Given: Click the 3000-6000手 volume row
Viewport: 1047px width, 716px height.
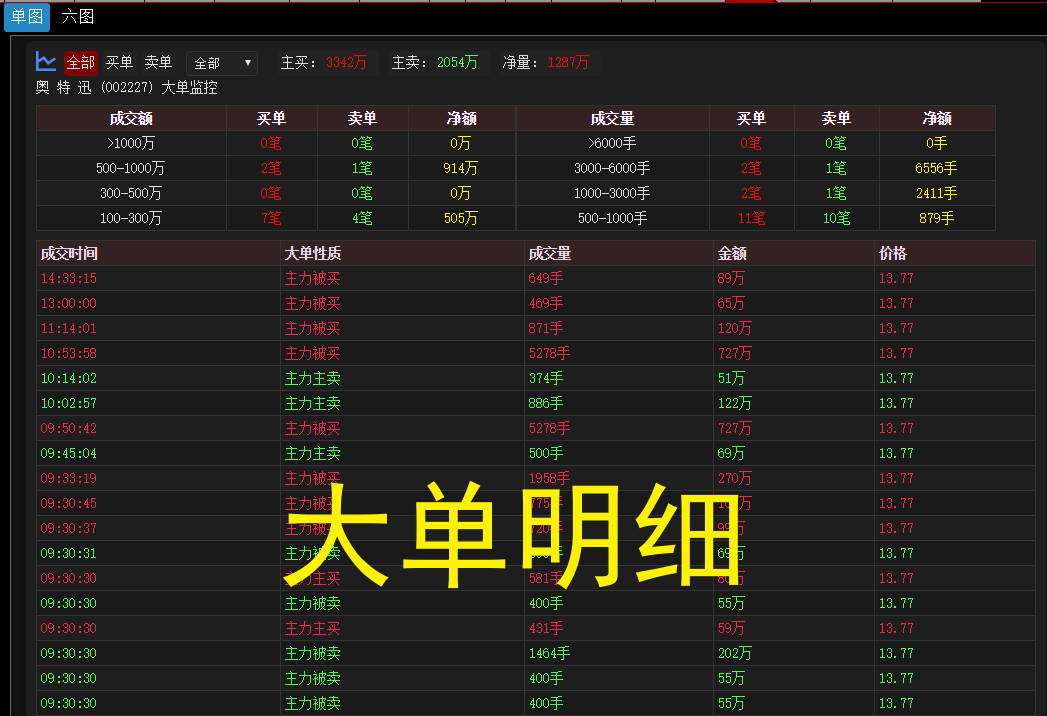Looking at the screenshot, I should pyautogui.click(x=612, y=168).
